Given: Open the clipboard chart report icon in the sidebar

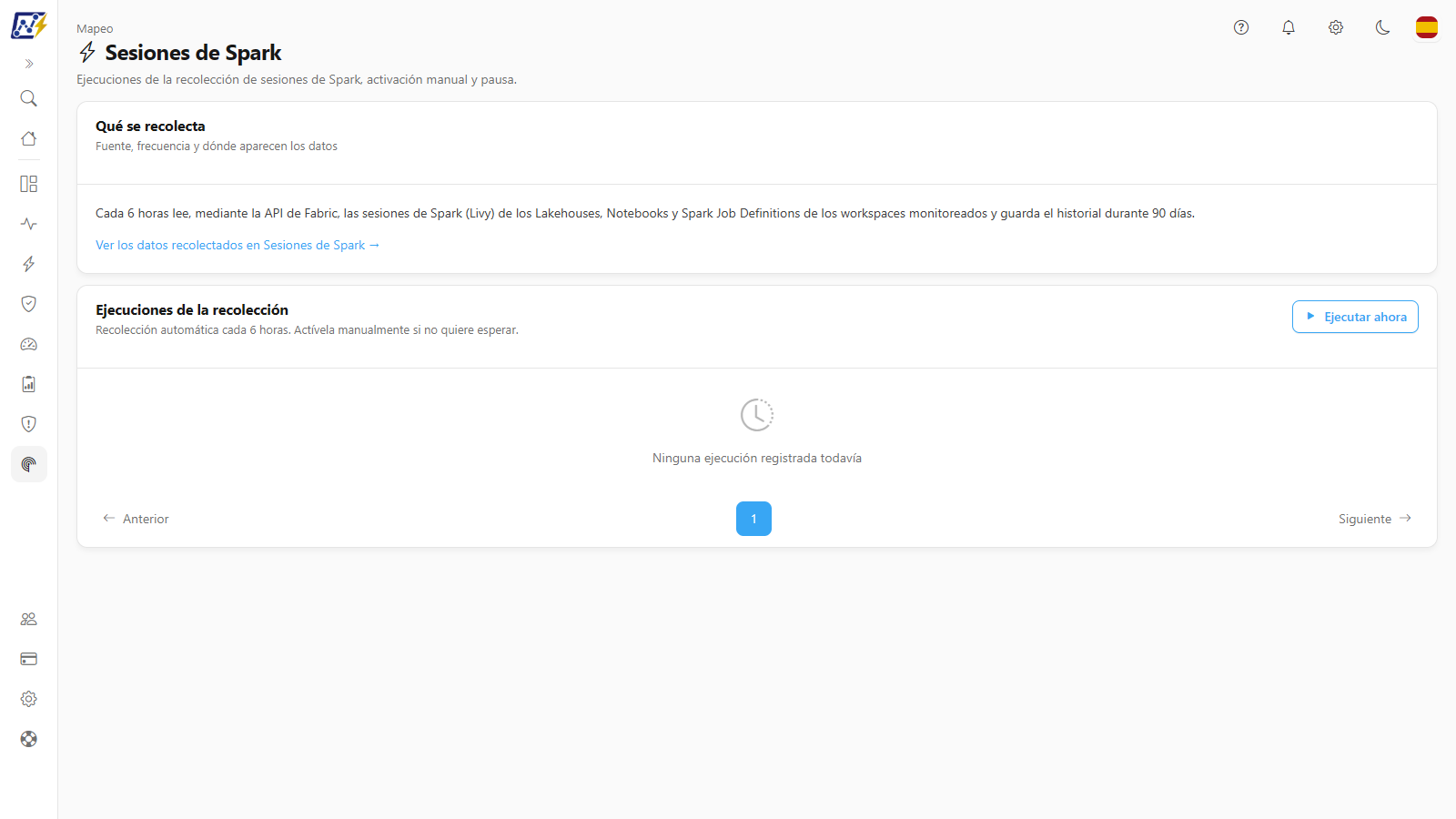Looking at the screenshot, I should [x=29, y=384].
